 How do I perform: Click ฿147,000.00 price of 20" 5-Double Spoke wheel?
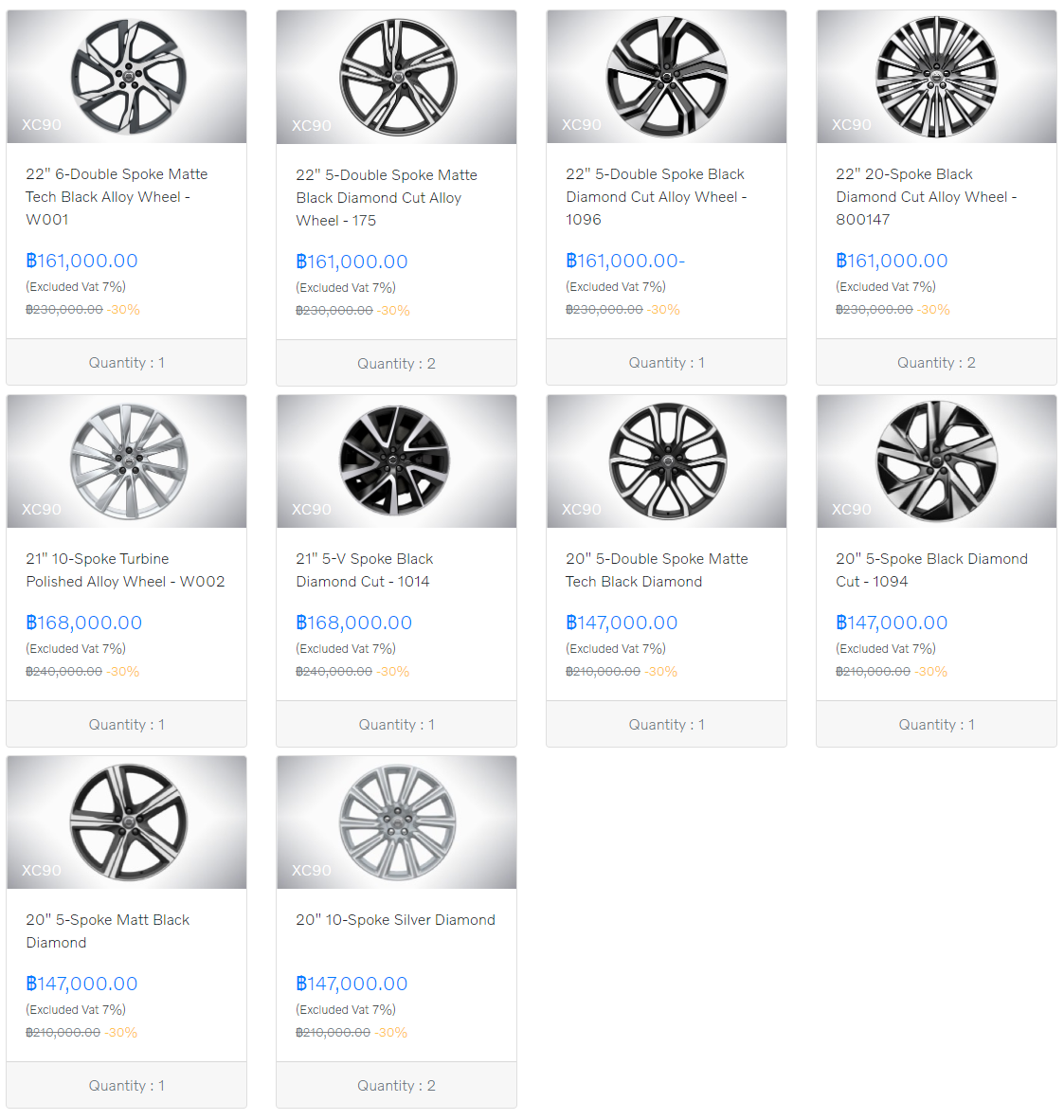tap(622, 623)
